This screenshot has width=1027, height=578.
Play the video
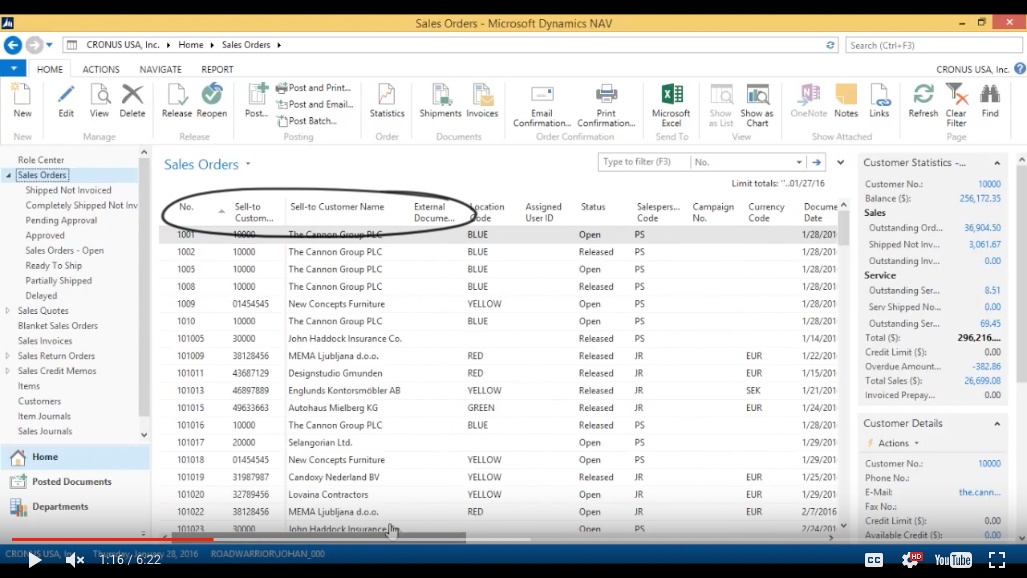click(x=34, y=560)
